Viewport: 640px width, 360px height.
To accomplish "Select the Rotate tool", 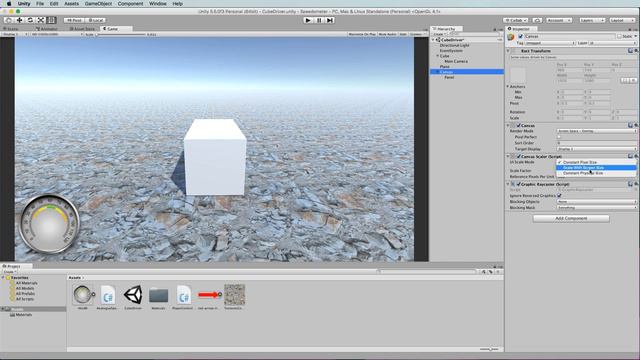I will tap(30, 20).
